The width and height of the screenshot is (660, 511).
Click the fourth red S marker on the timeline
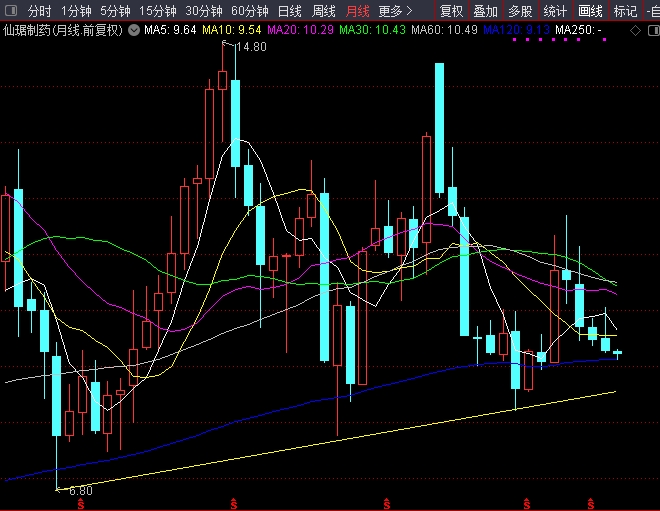coord(527,504)
